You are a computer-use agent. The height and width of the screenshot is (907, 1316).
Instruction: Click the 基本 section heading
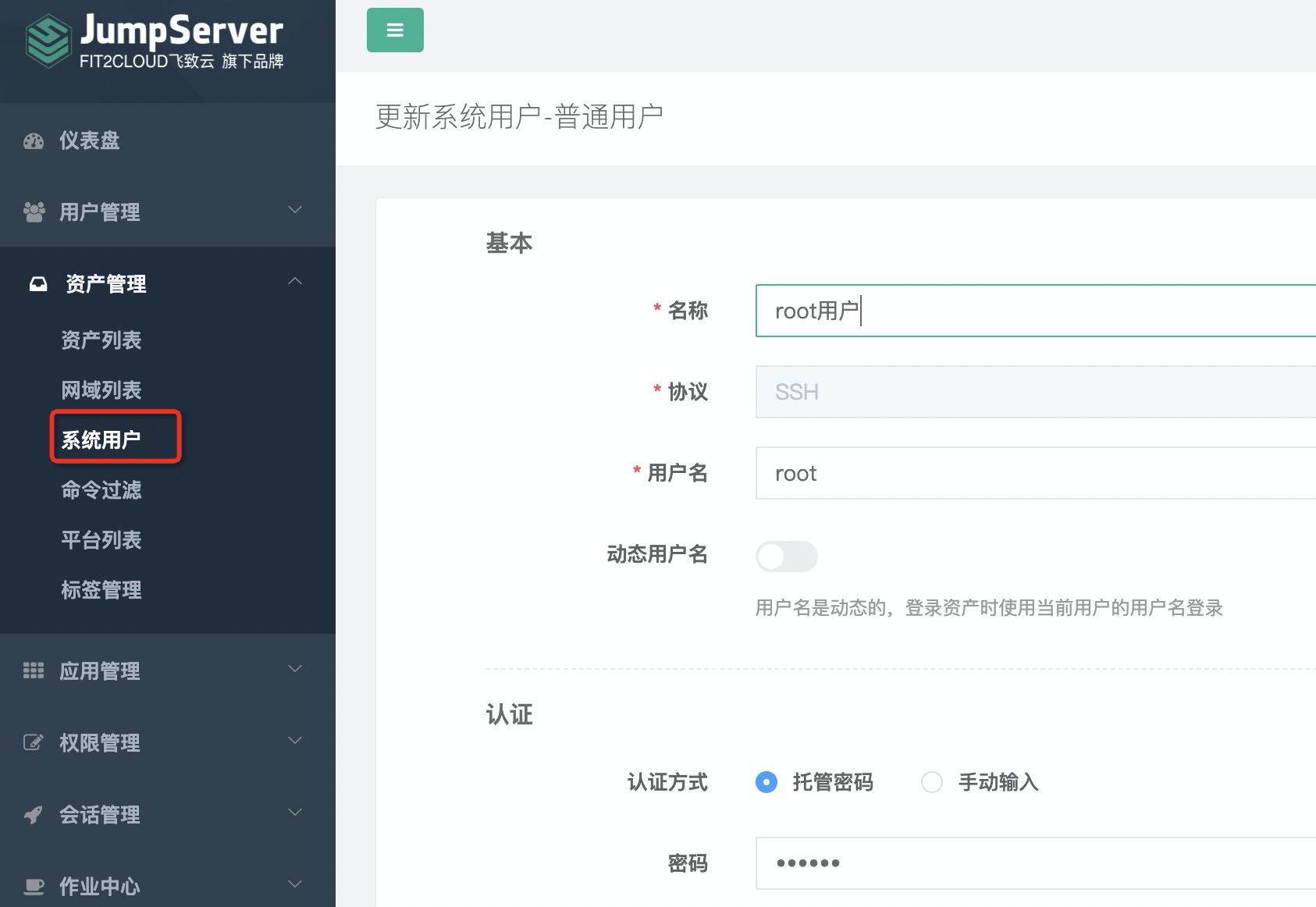[509, 244]
